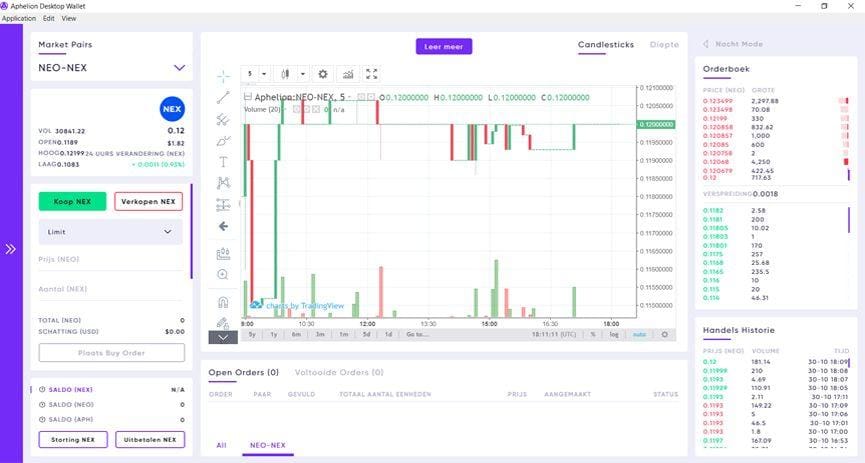Click the back arrow icon in chart tools
865x463 pixels.
tap(223, 226)
